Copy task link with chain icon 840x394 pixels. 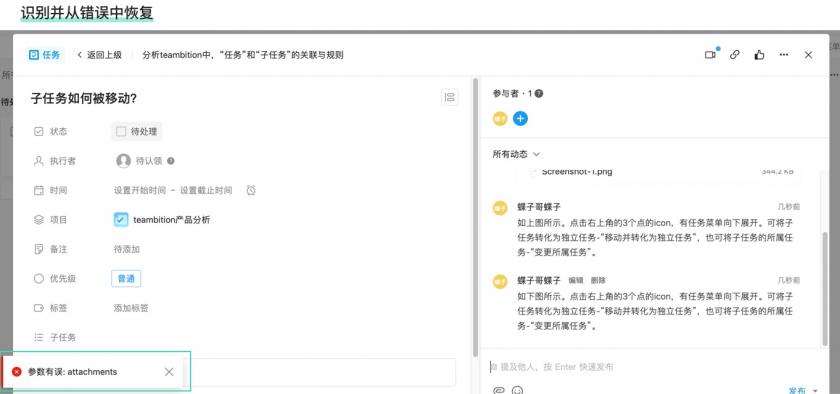coord(734,55)
